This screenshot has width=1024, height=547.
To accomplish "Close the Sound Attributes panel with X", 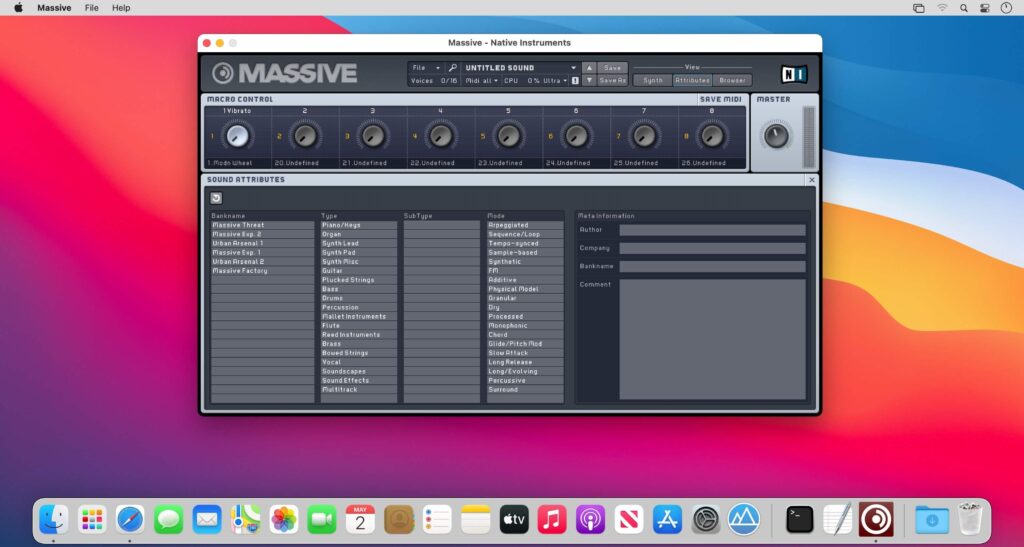I will point(811,180).
